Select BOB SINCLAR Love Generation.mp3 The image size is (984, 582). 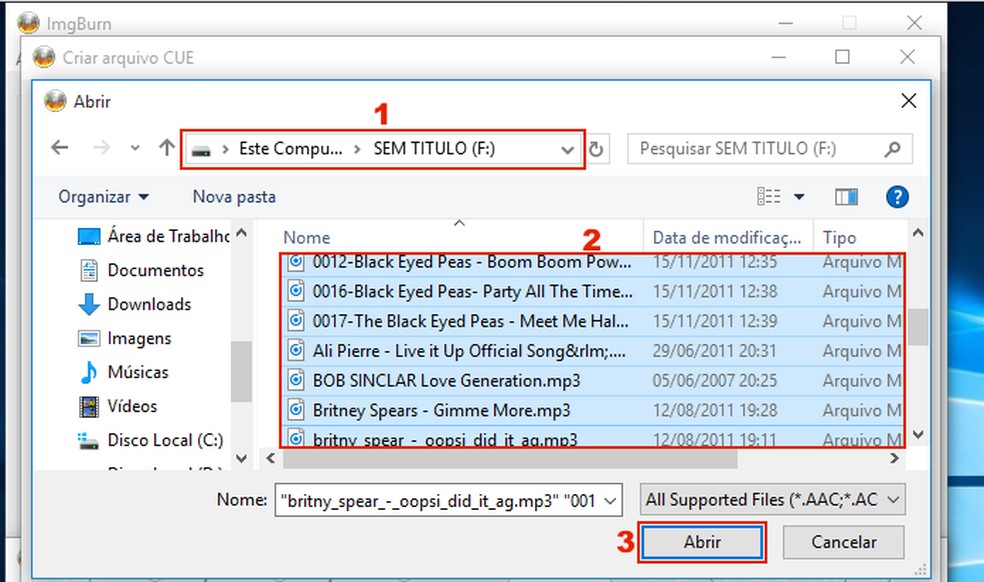[446, 380]
